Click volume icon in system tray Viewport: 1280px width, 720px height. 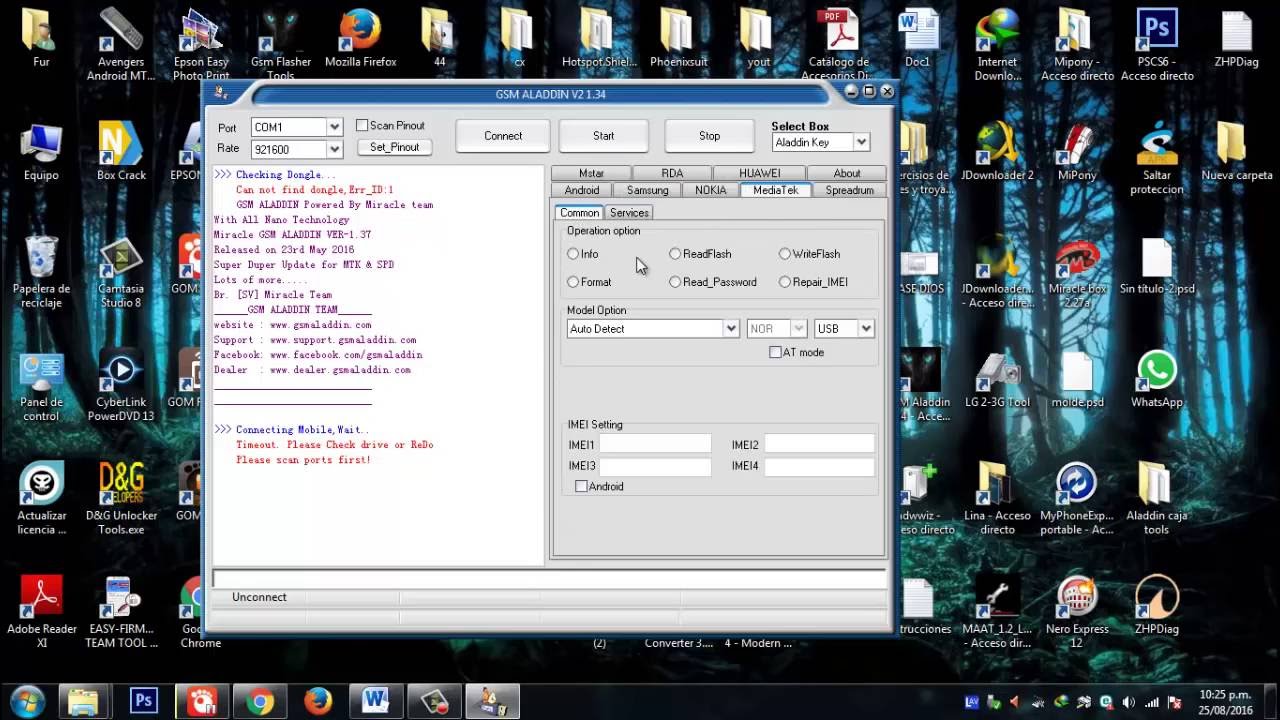[1129, 702]
